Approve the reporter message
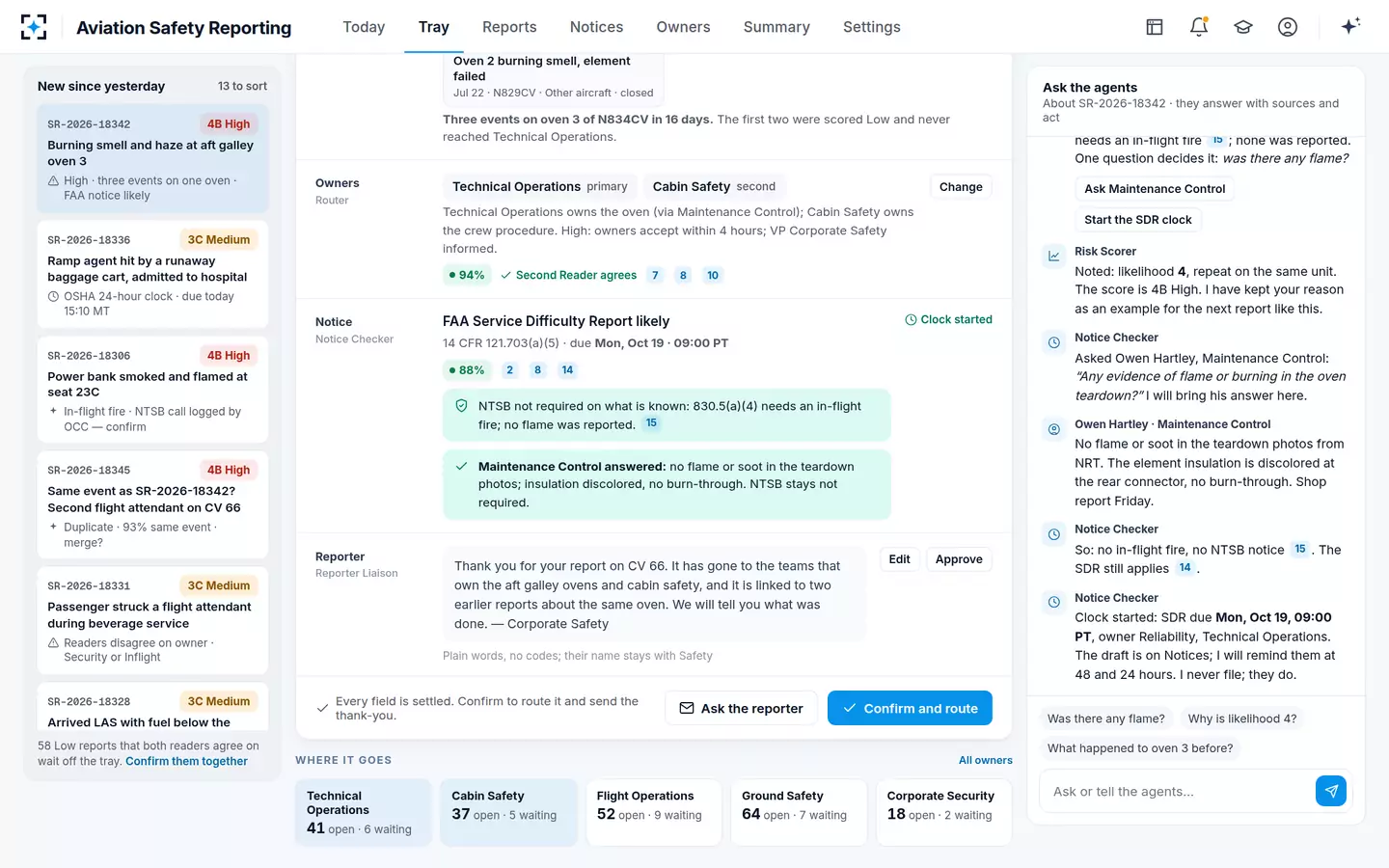The width and height of the screenshot is (1389, 868). [x=959, y=559]
